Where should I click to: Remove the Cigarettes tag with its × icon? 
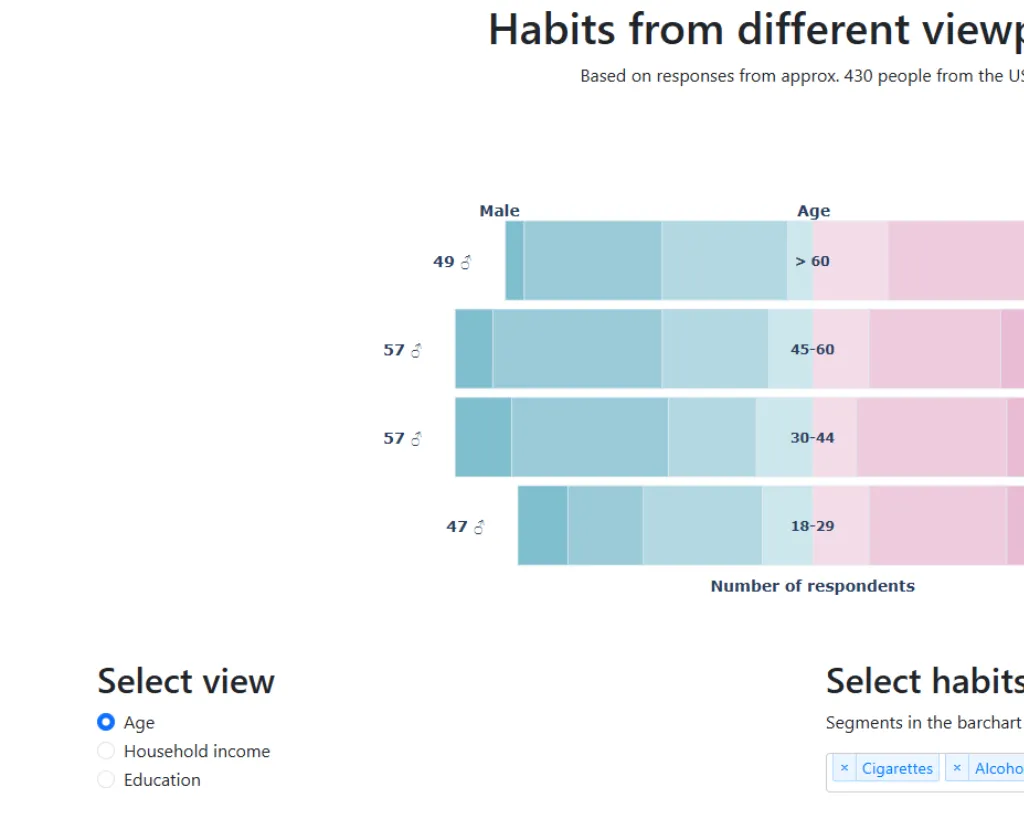click(x=844, y=768)
